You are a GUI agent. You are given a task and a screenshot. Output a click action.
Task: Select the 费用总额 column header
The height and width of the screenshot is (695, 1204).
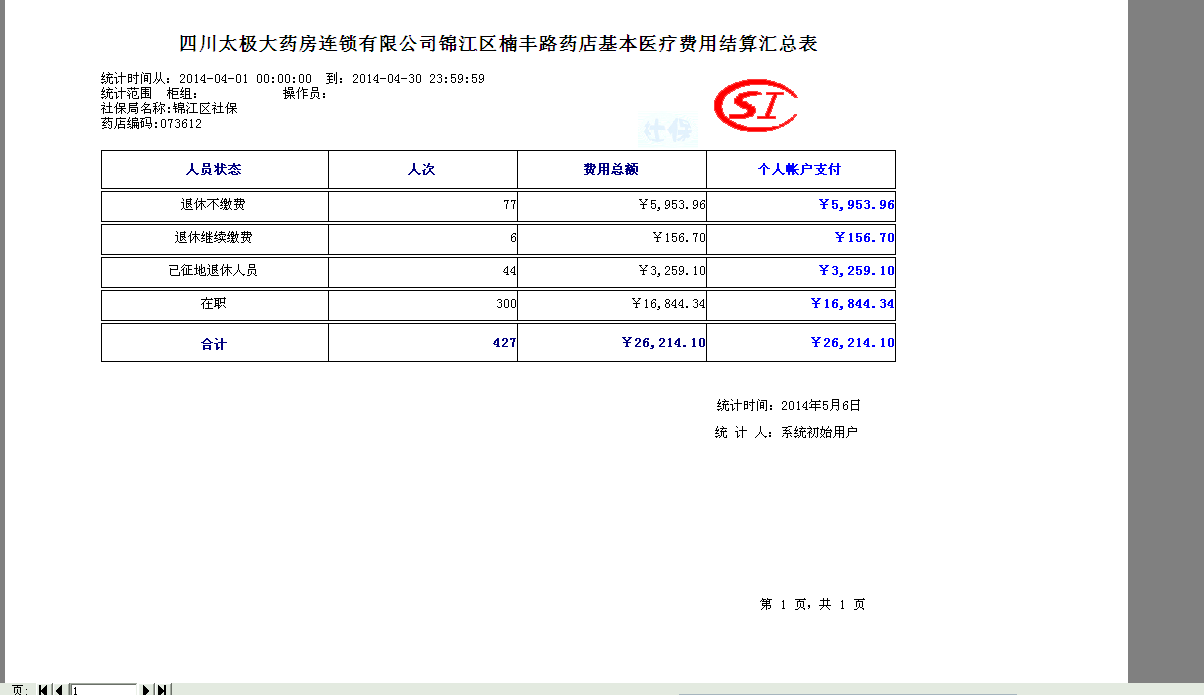click(x=611, y=170)
